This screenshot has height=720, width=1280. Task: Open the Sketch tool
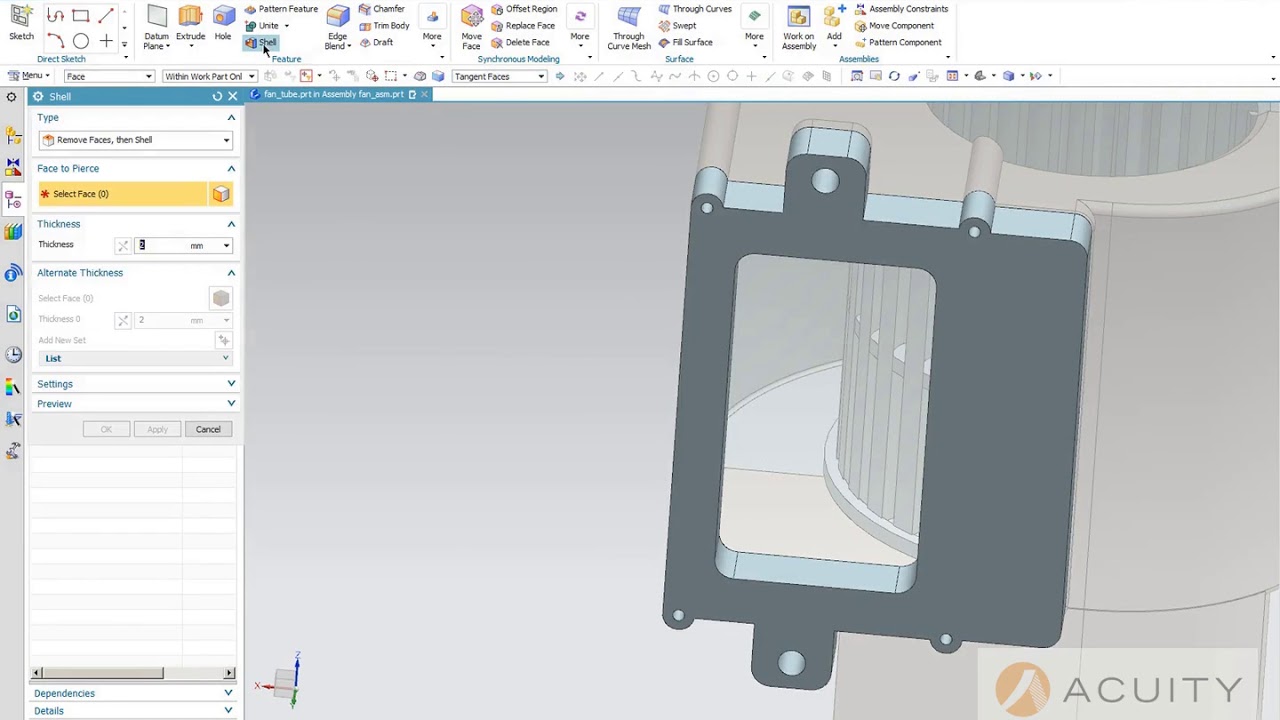(x=21, y=24)
